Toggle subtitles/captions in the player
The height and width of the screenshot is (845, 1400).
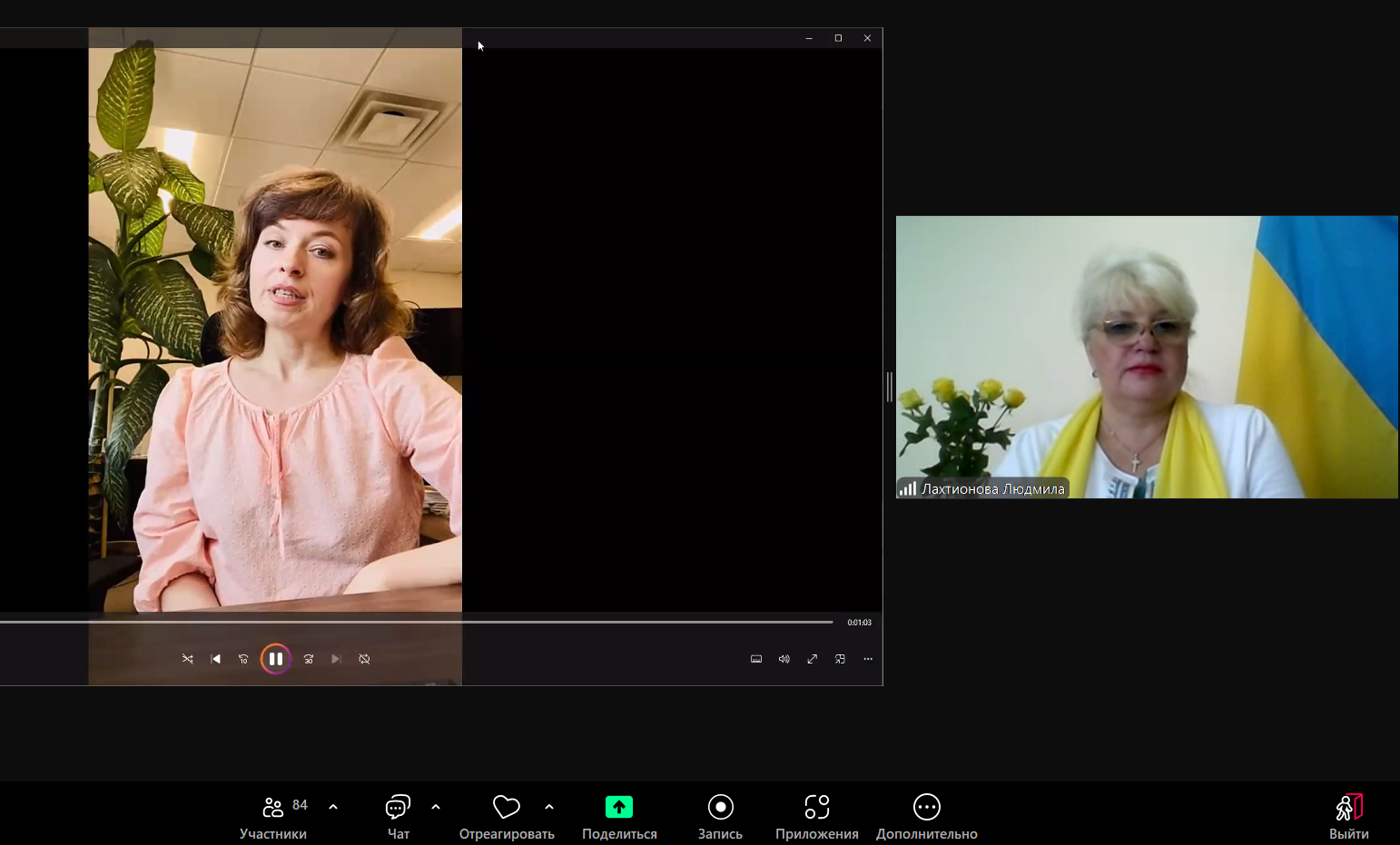pos(756,659)
